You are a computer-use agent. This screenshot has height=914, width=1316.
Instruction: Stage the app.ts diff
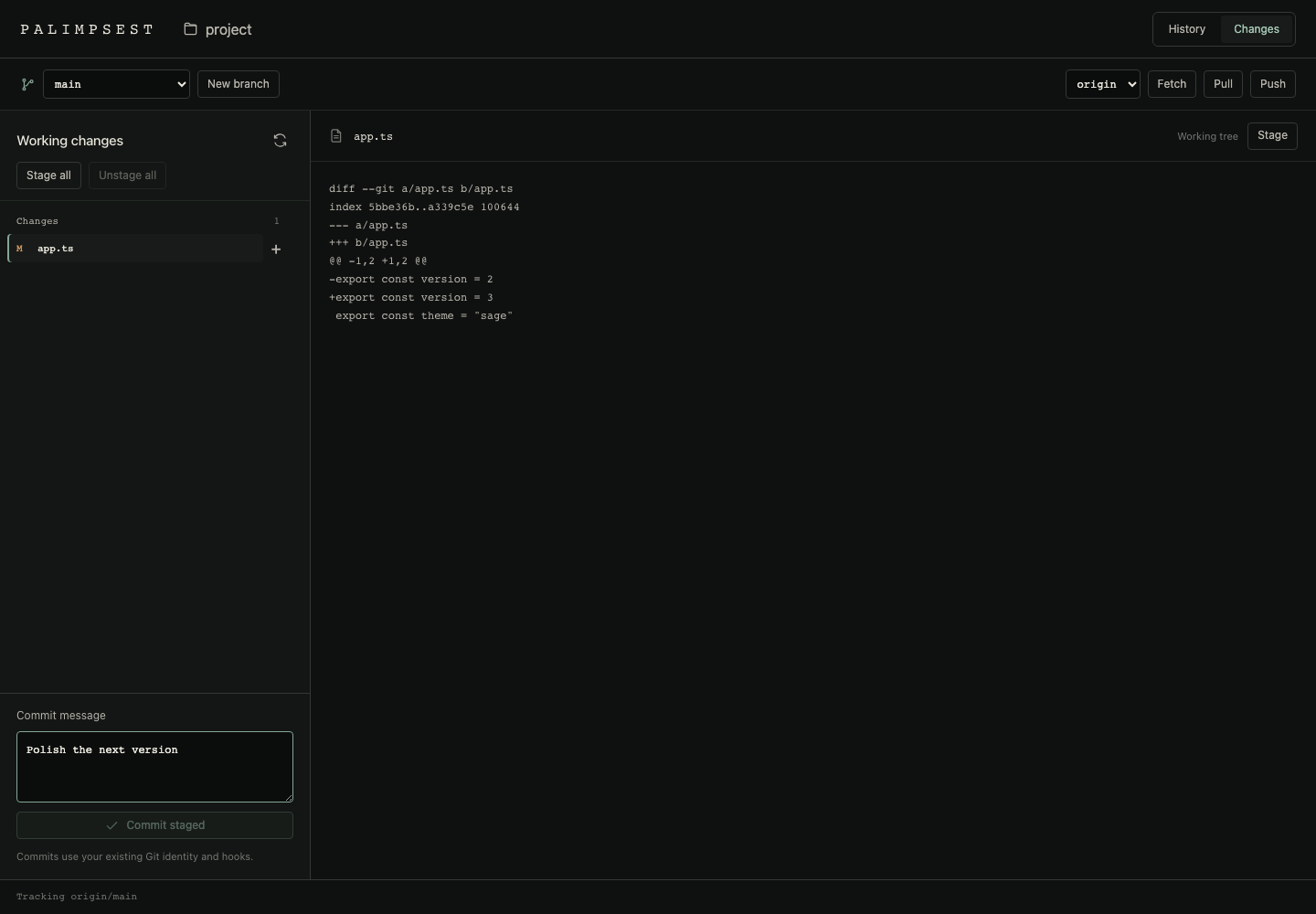coord(1272,136)
